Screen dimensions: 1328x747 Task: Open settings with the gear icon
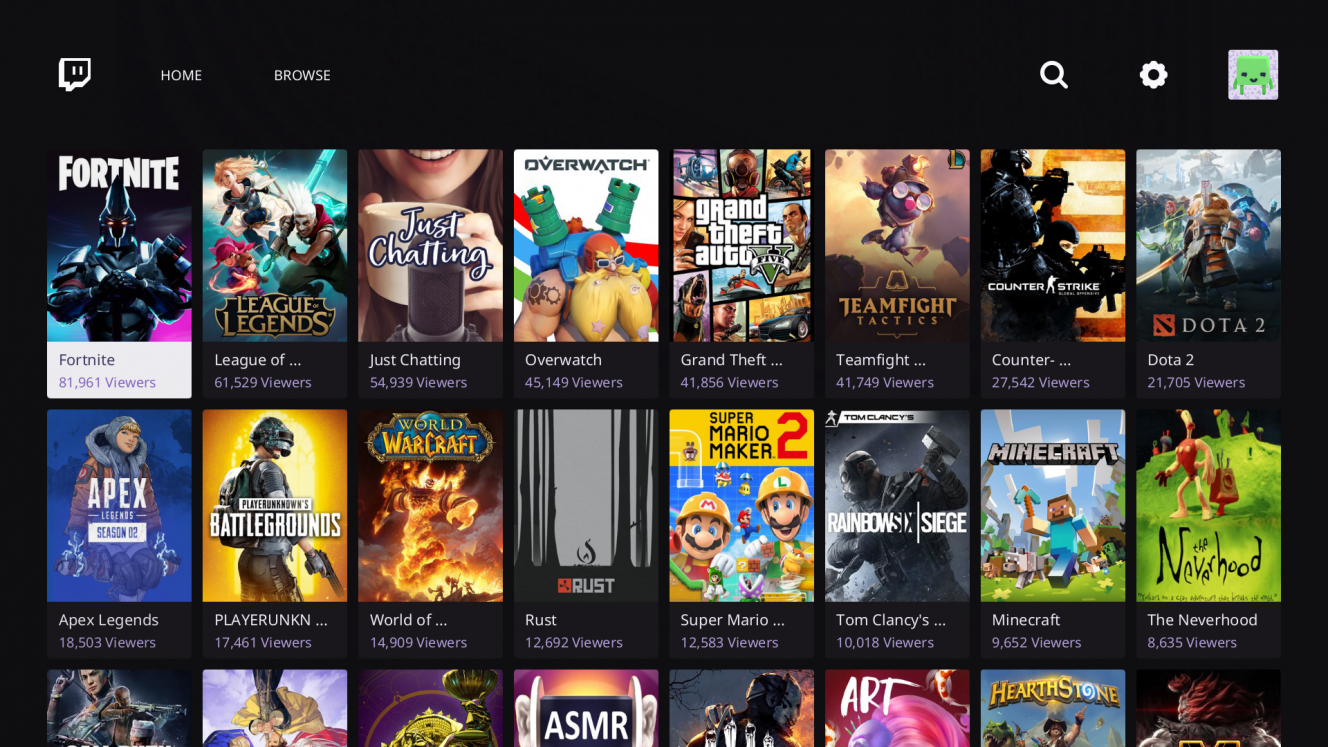[1154, 75]
